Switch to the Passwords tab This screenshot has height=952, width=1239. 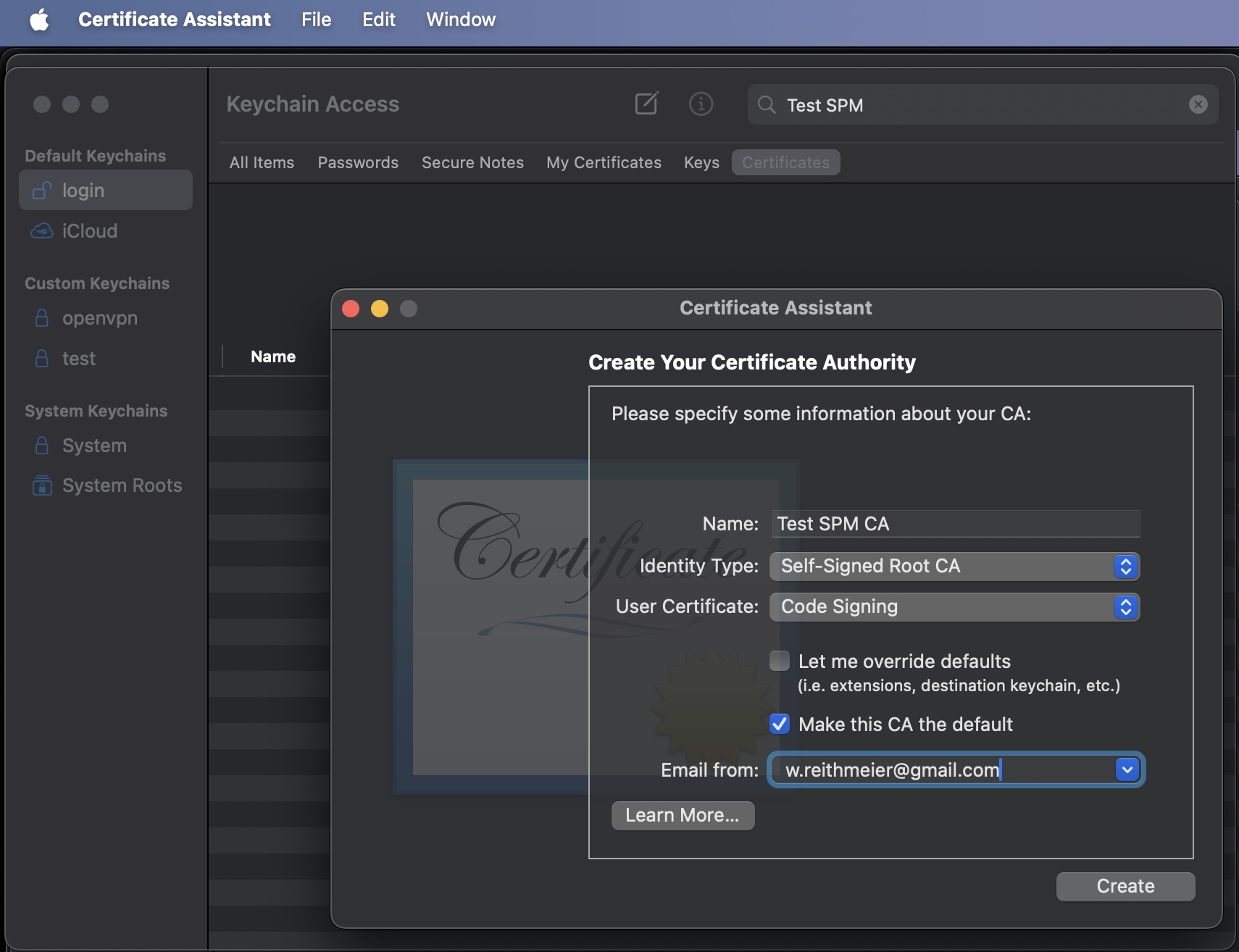(x=358, y=162)
